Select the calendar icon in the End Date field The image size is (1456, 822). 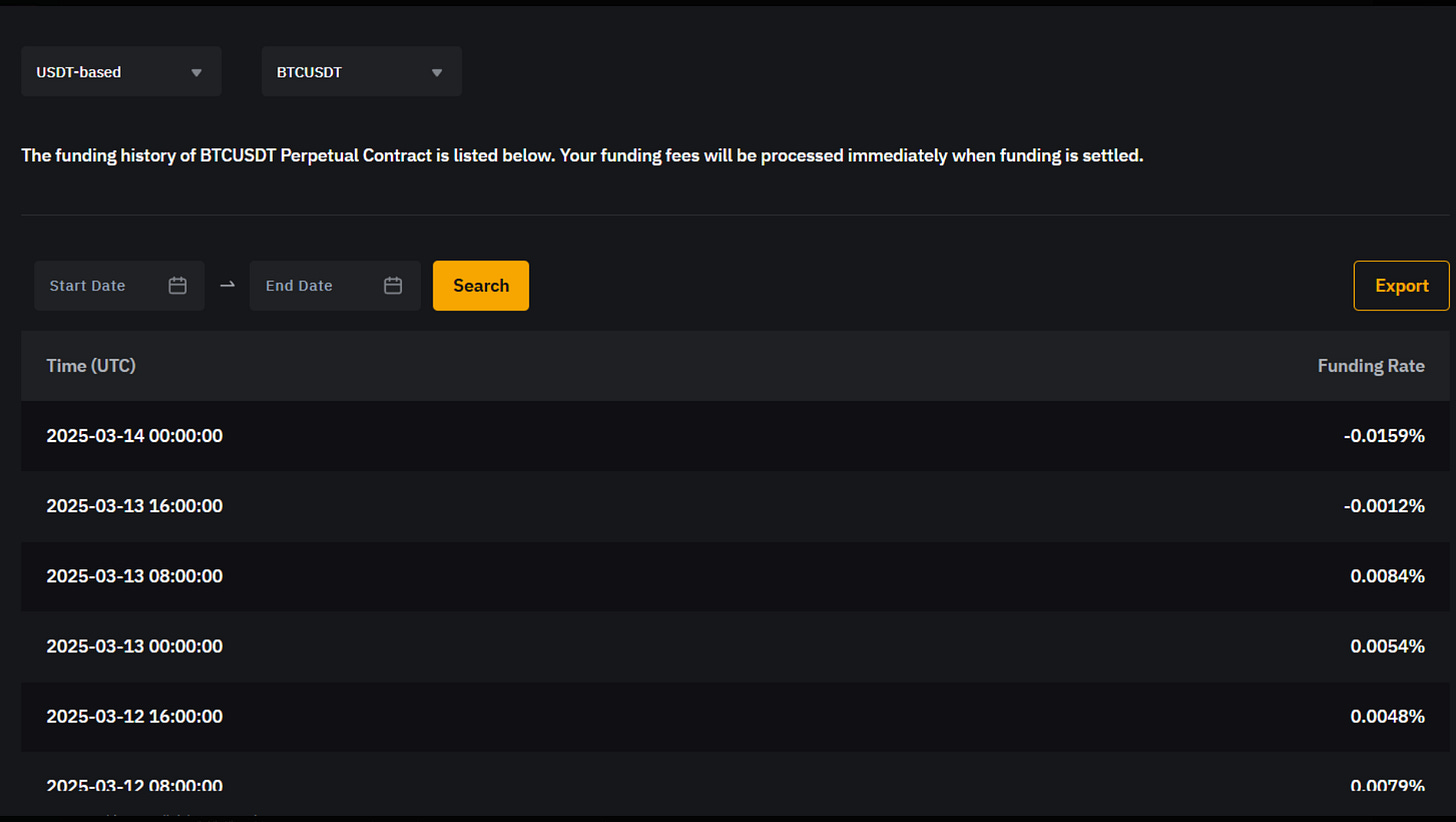point(392,285)
